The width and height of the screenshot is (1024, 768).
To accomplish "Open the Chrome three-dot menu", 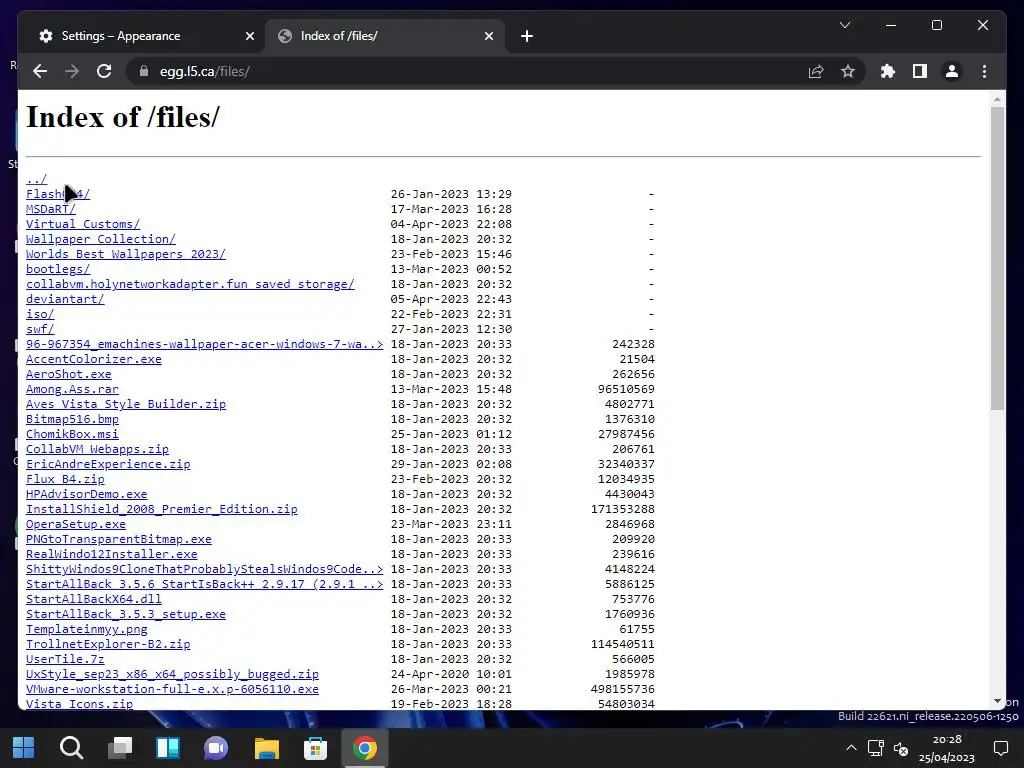I will [x=984, y=71].
